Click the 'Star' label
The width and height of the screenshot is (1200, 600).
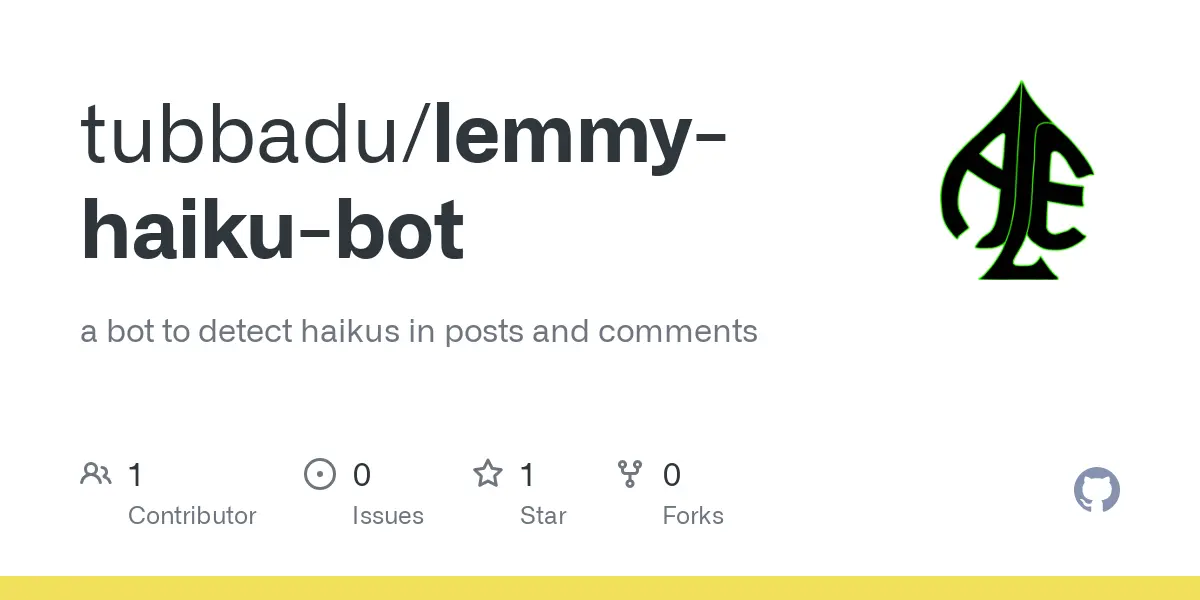543,516
